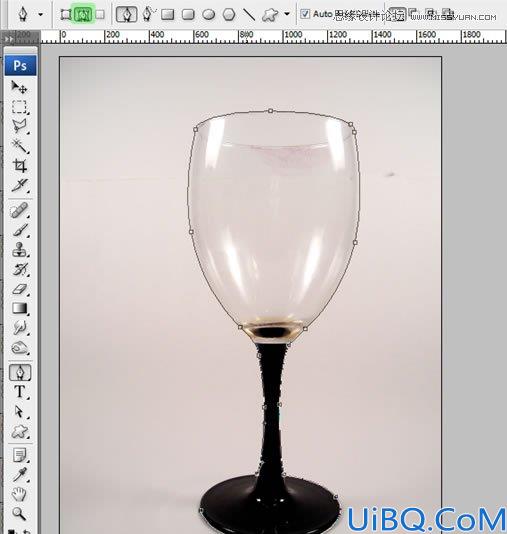The width and height of the screenshot is (507, 534).
Task: Click the anchor at bowl's bottom-right base
Action: tap(305, 329)
